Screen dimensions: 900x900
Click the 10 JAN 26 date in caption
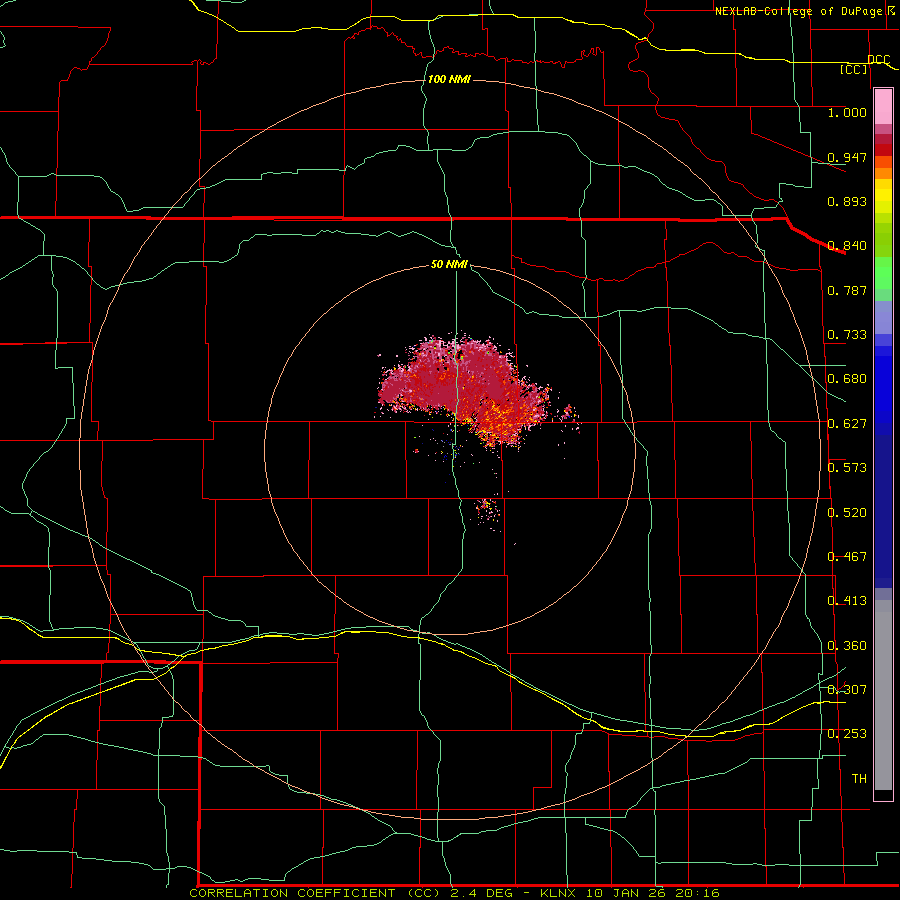pos(626,893)
